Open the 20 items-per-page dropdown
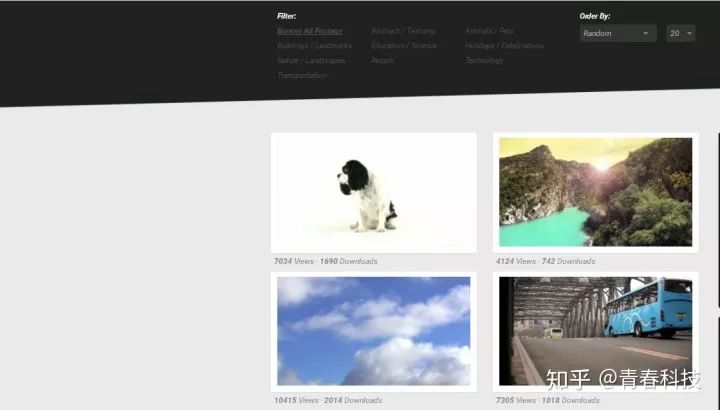 click(680, 34)
